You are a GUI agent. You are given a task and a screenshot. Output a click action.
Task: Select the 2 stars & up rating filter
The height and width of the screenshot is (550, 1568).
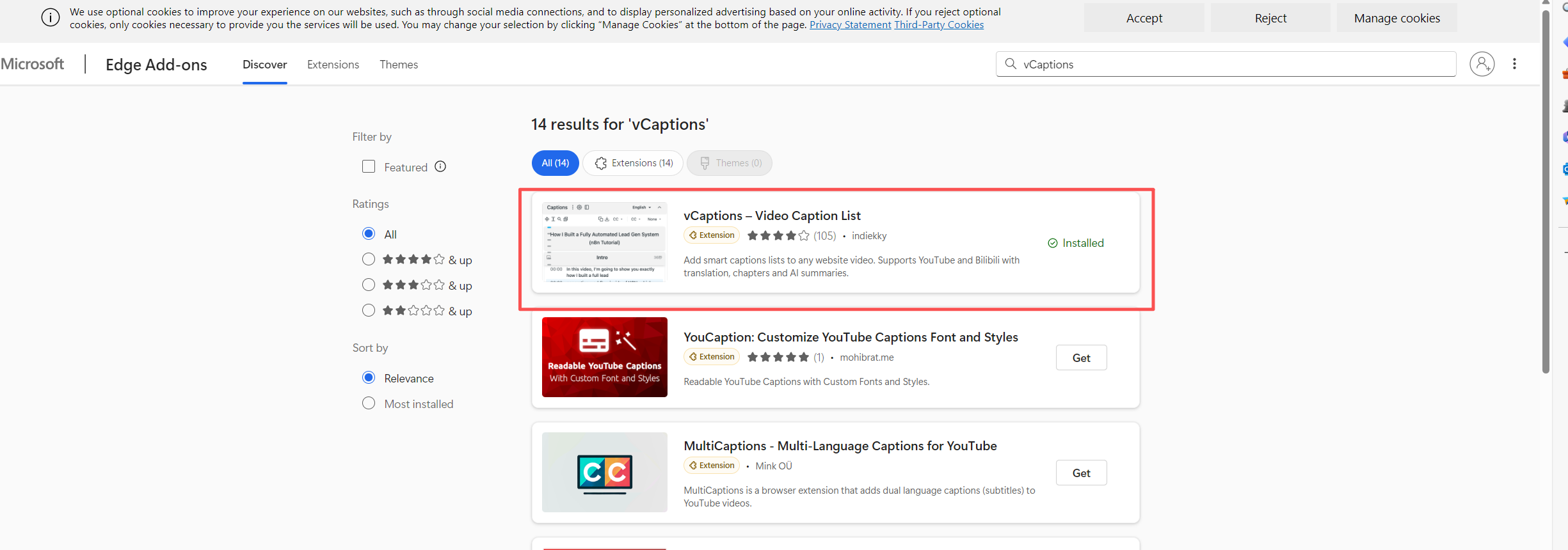pos(369,310)
